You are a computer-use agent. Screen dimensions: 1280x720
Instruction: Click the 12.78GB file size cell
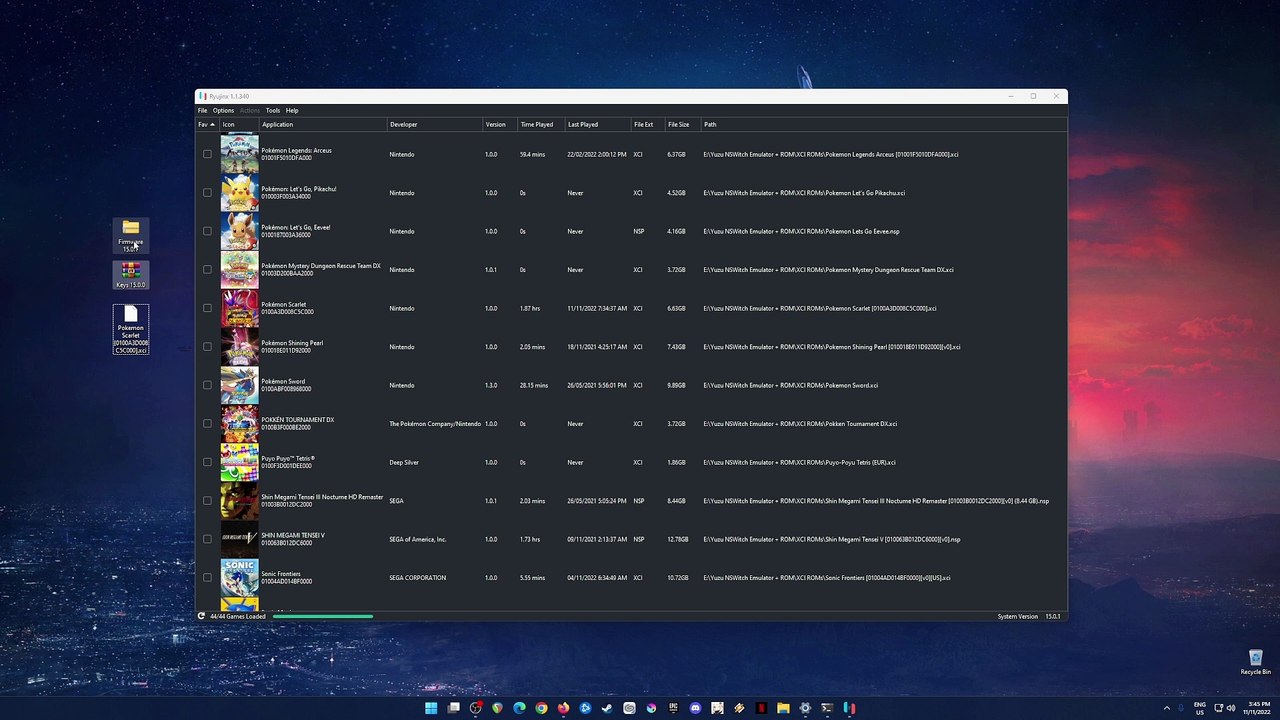[x=678, y=539]
